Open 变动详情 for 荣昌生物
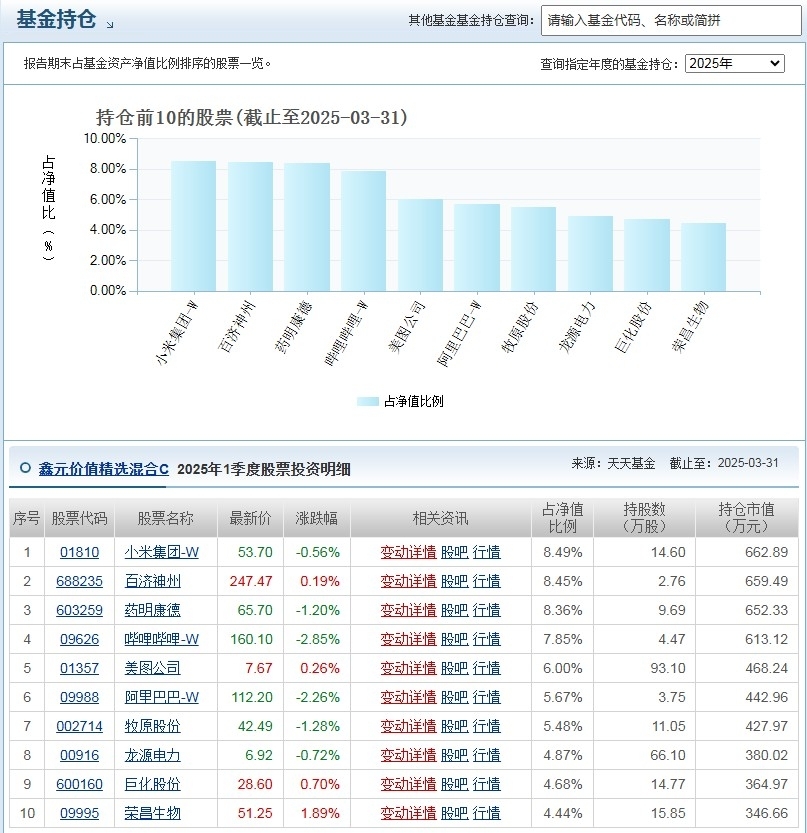Screen dimensions: 807x833 (x=408, y=813)
